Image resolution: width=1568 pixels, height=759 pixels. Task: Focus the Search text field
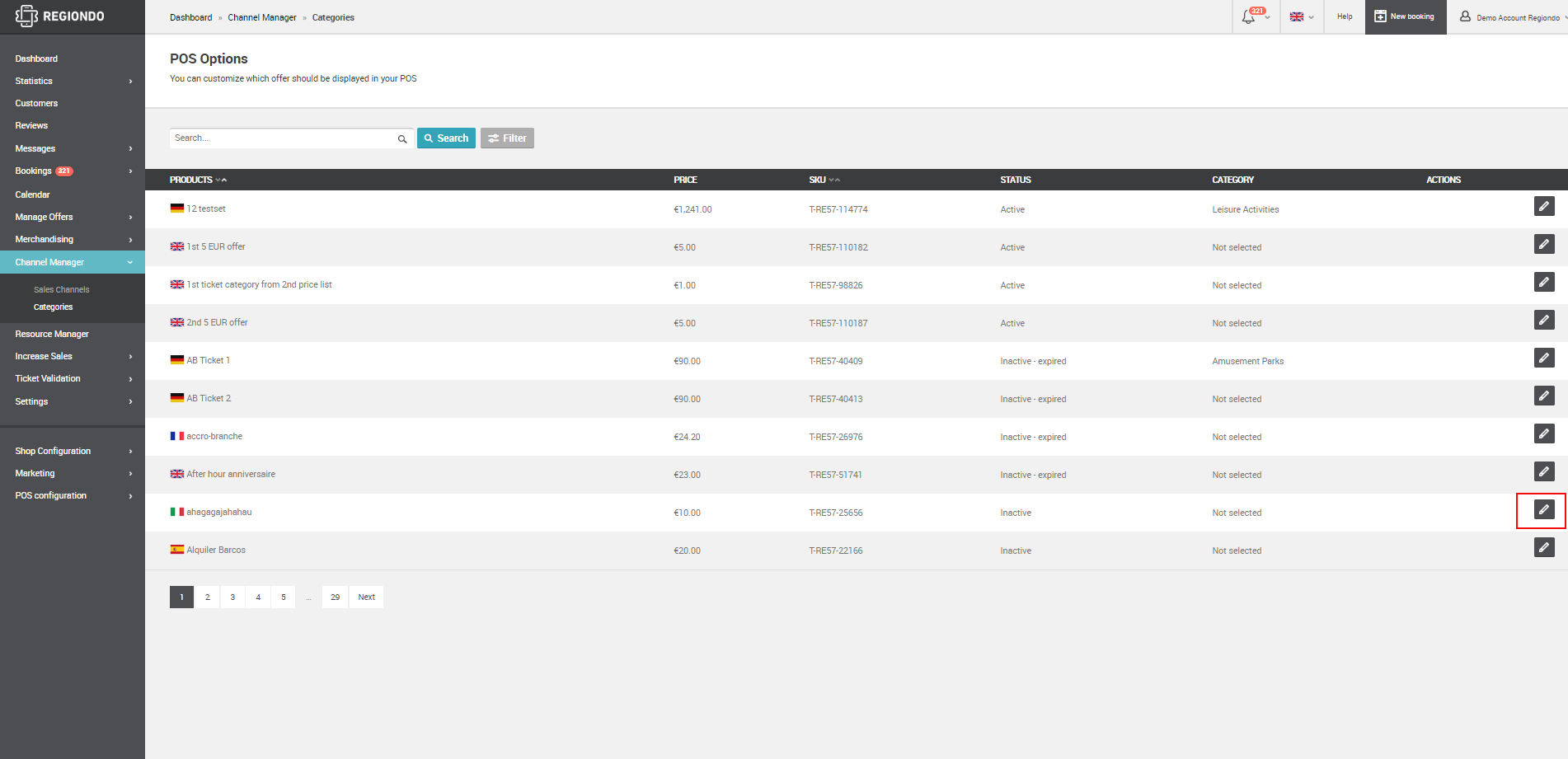[x=283, y=138]
